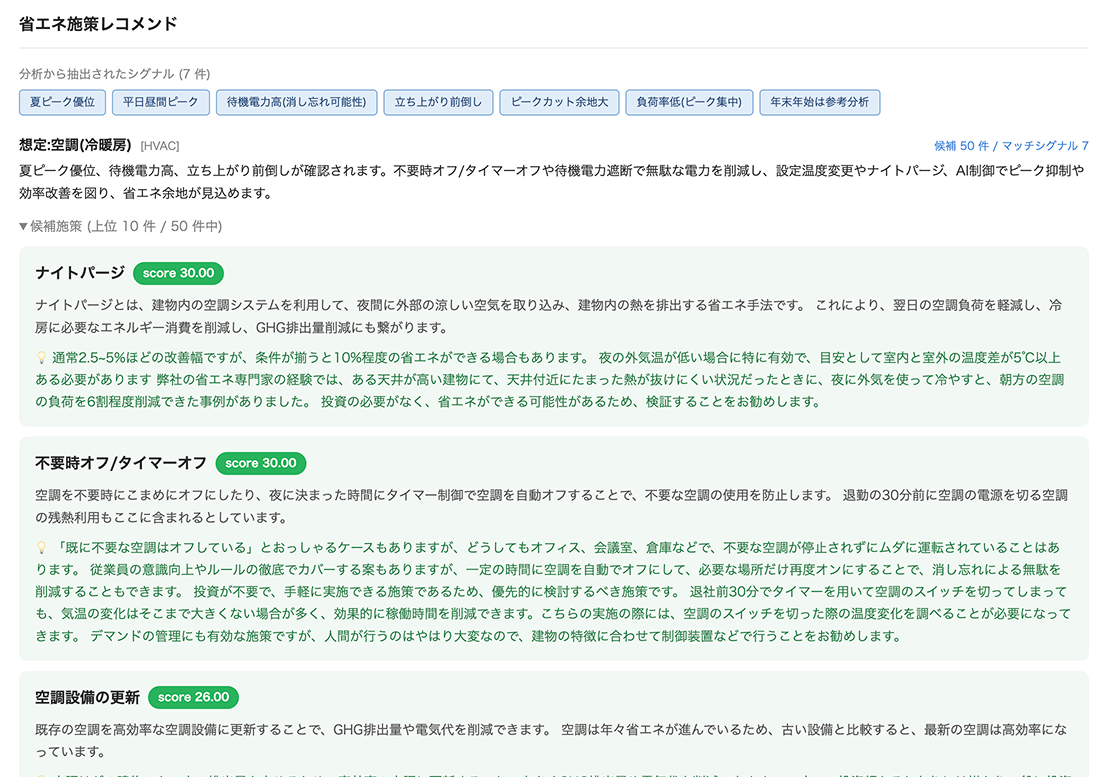Click the lightbulb icon in ナイトパージ card
Viewport: 1104px width, 777px height.
point(41,358)
